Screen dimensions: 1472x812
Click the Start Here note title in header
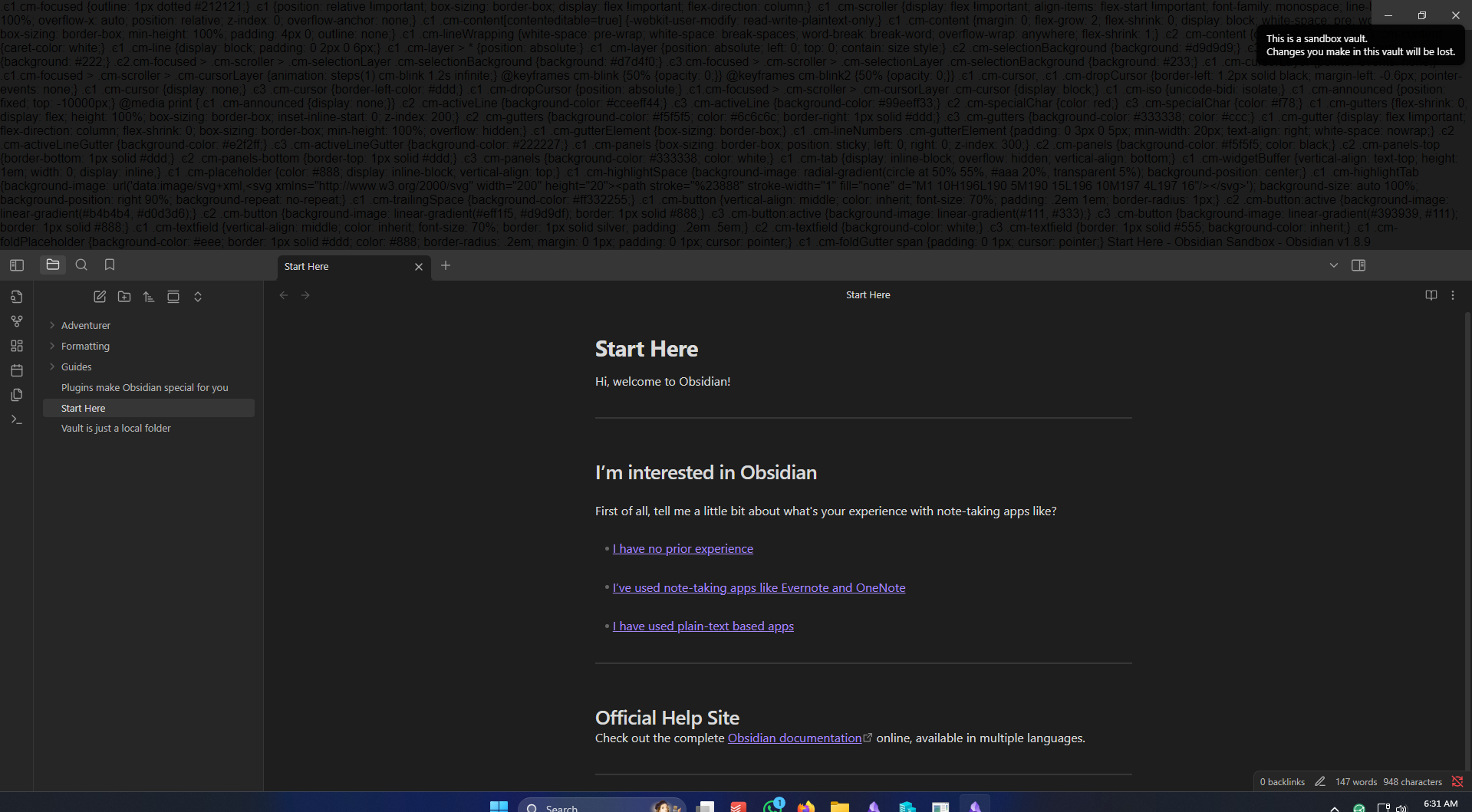[x=868, y=295]
